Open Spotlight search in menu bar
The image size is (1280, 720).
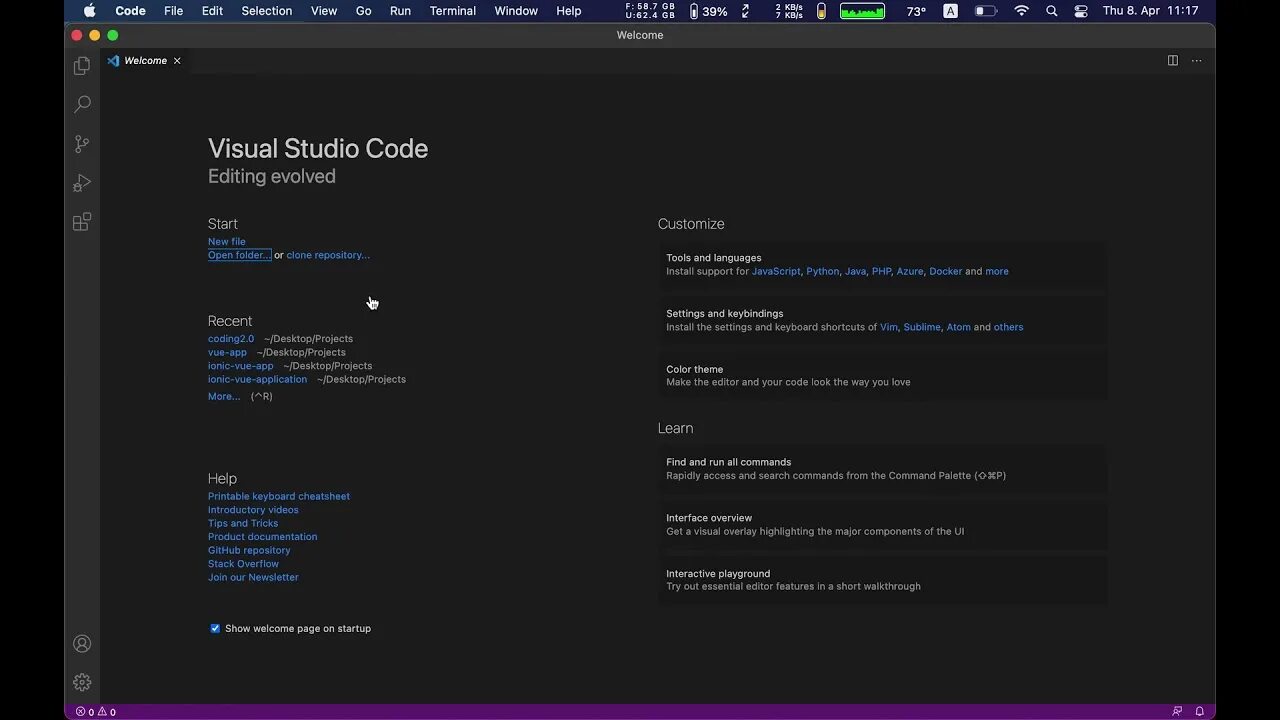pyautogui.click(x=1051, y=11)
